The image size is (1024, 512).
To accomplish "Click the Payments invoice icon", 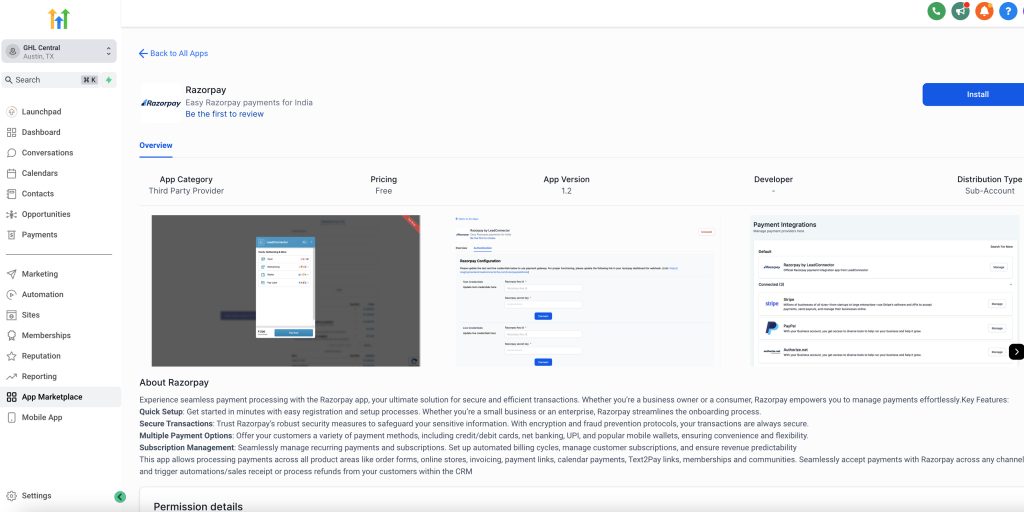I will click(x=11, y=234).
